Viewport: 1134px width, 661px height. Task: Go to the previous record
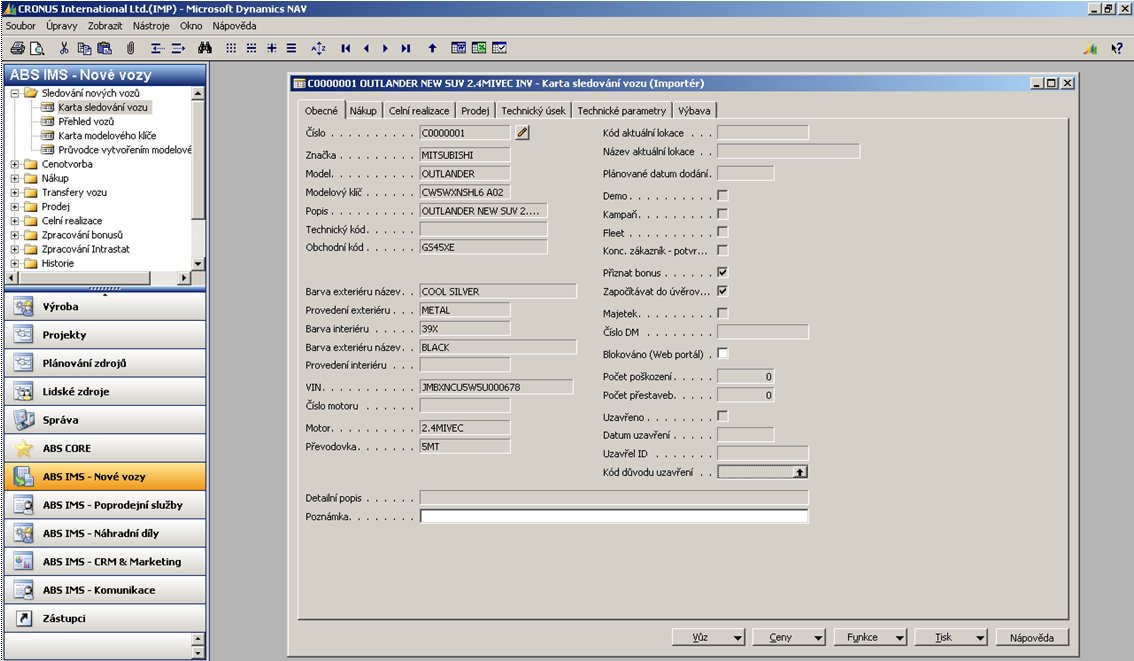(366, 48)
